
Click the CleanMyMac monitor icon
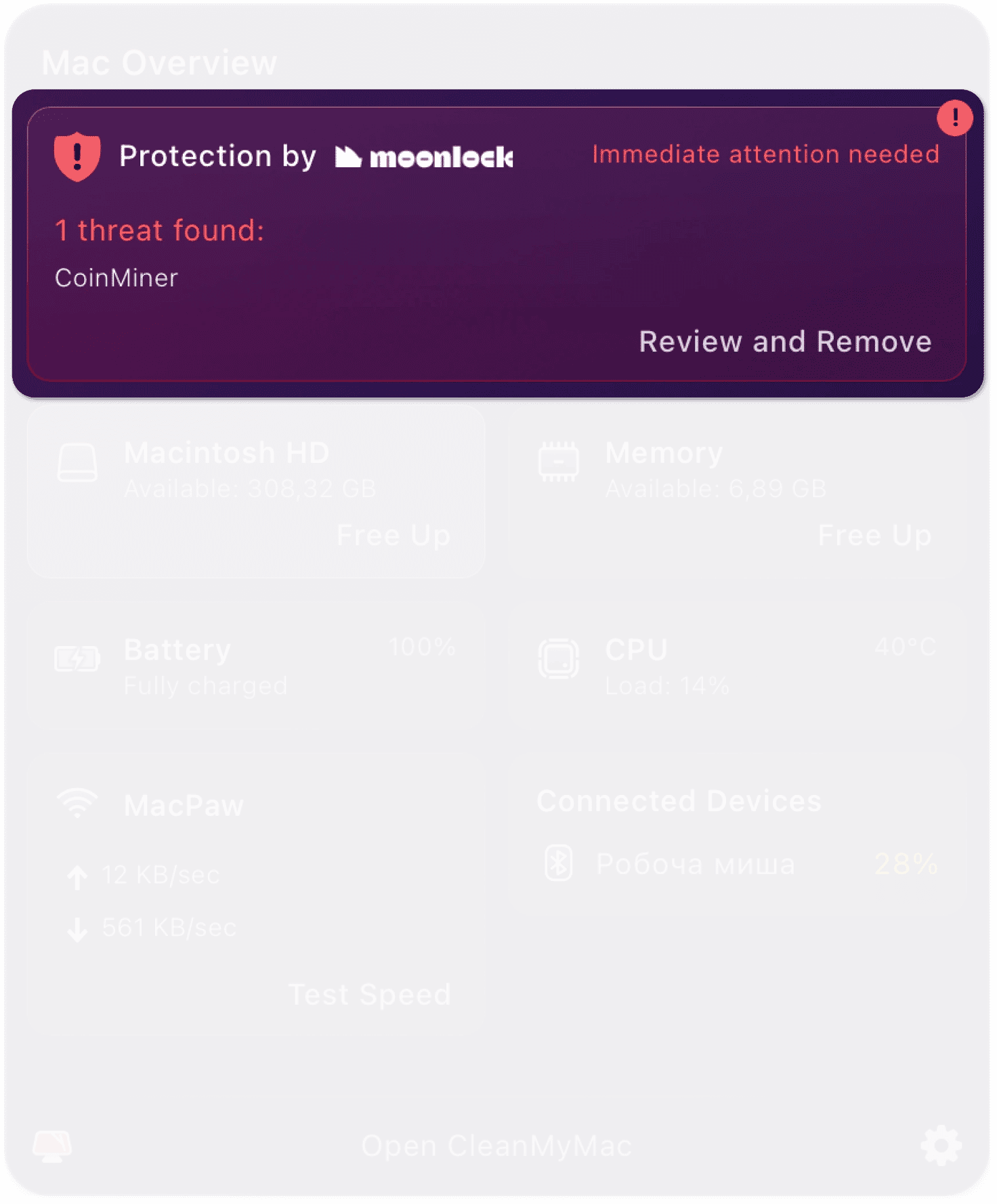point(52,1146)
